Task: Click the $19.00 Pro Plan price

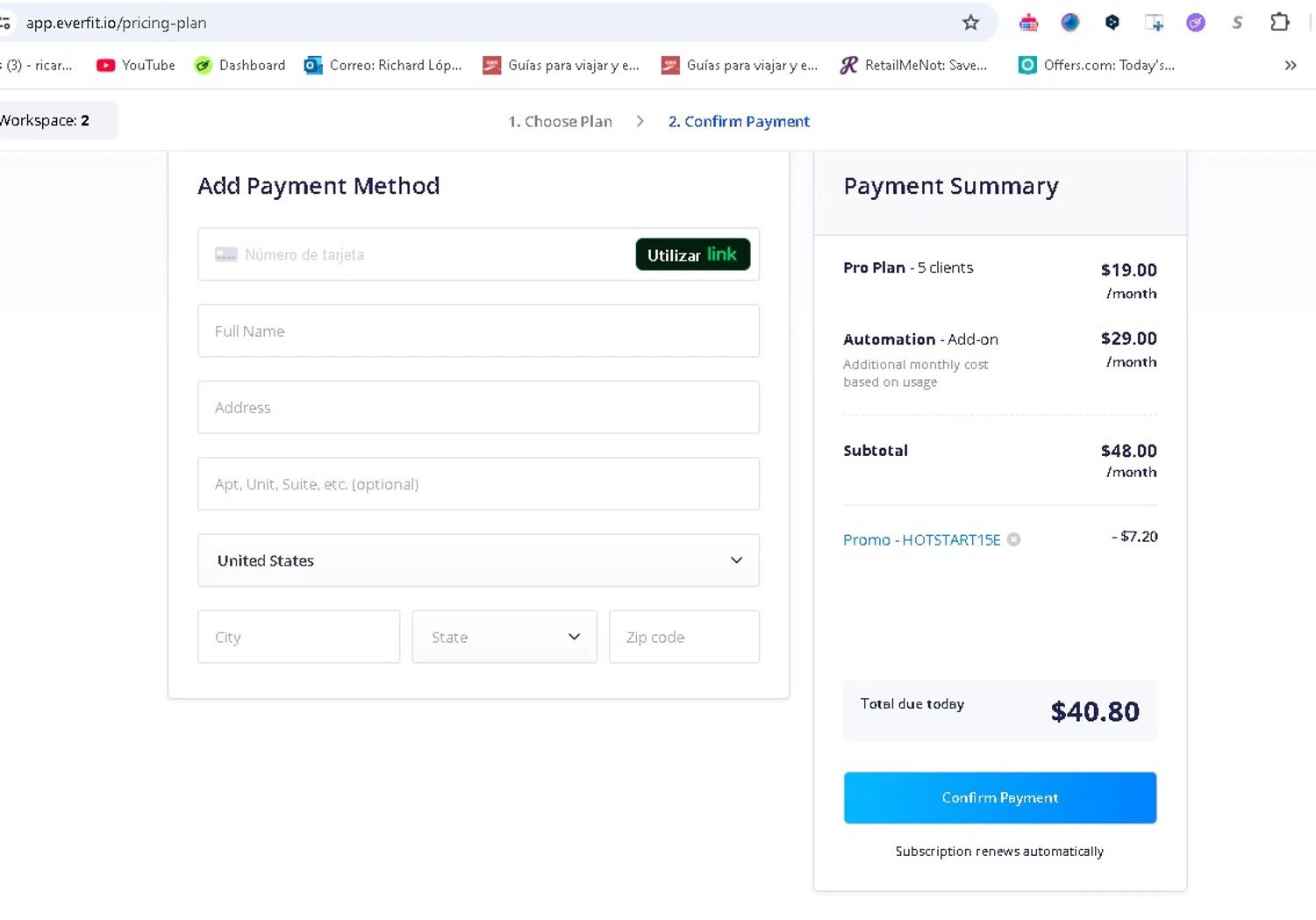Action: click(1129, 270)
